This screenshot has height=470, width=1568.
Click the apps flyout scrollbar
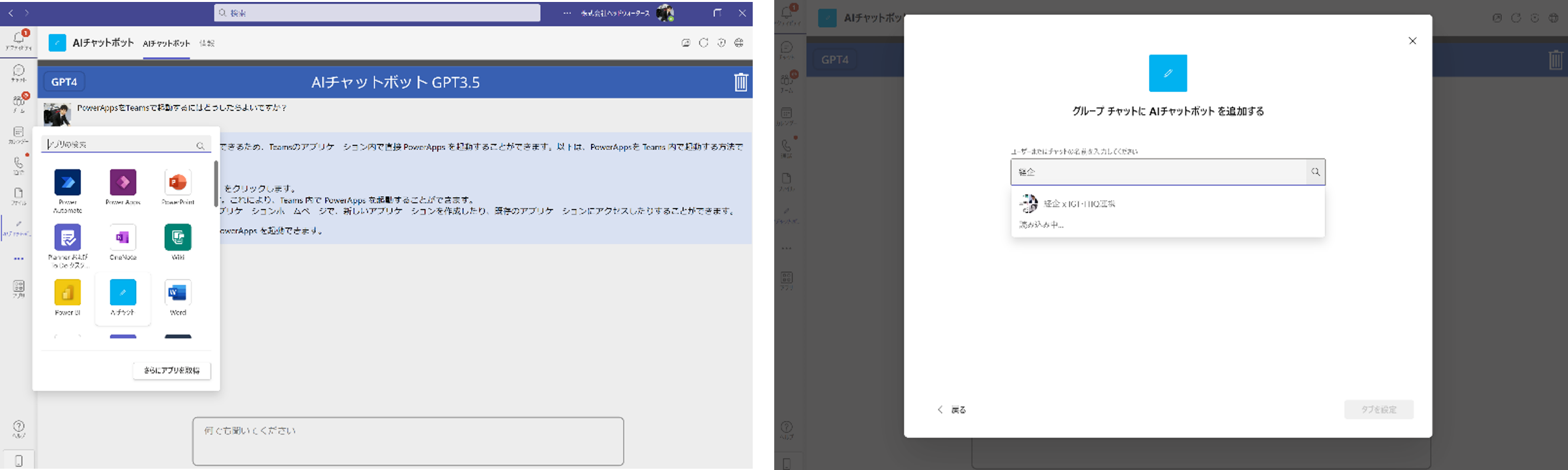[216, 184]
